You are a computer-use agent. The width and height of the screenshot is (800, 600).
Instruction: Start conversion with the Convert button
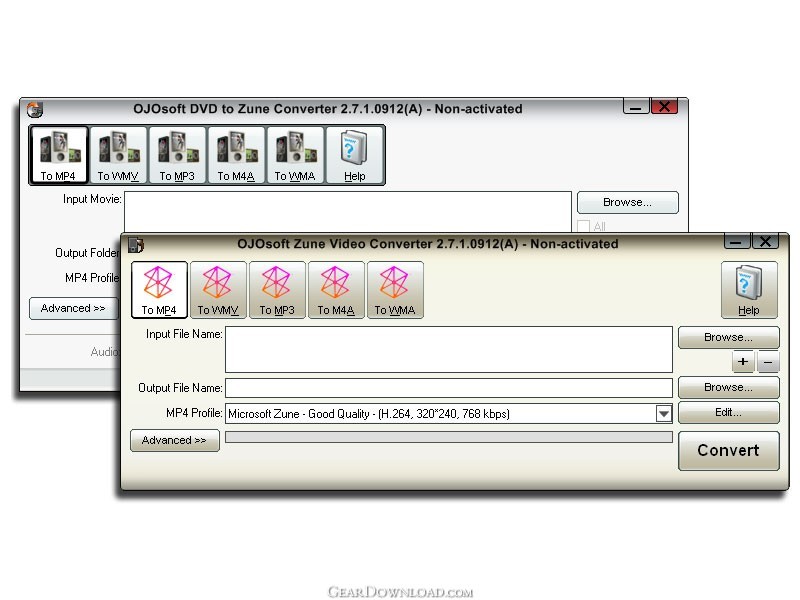point(729,451)
